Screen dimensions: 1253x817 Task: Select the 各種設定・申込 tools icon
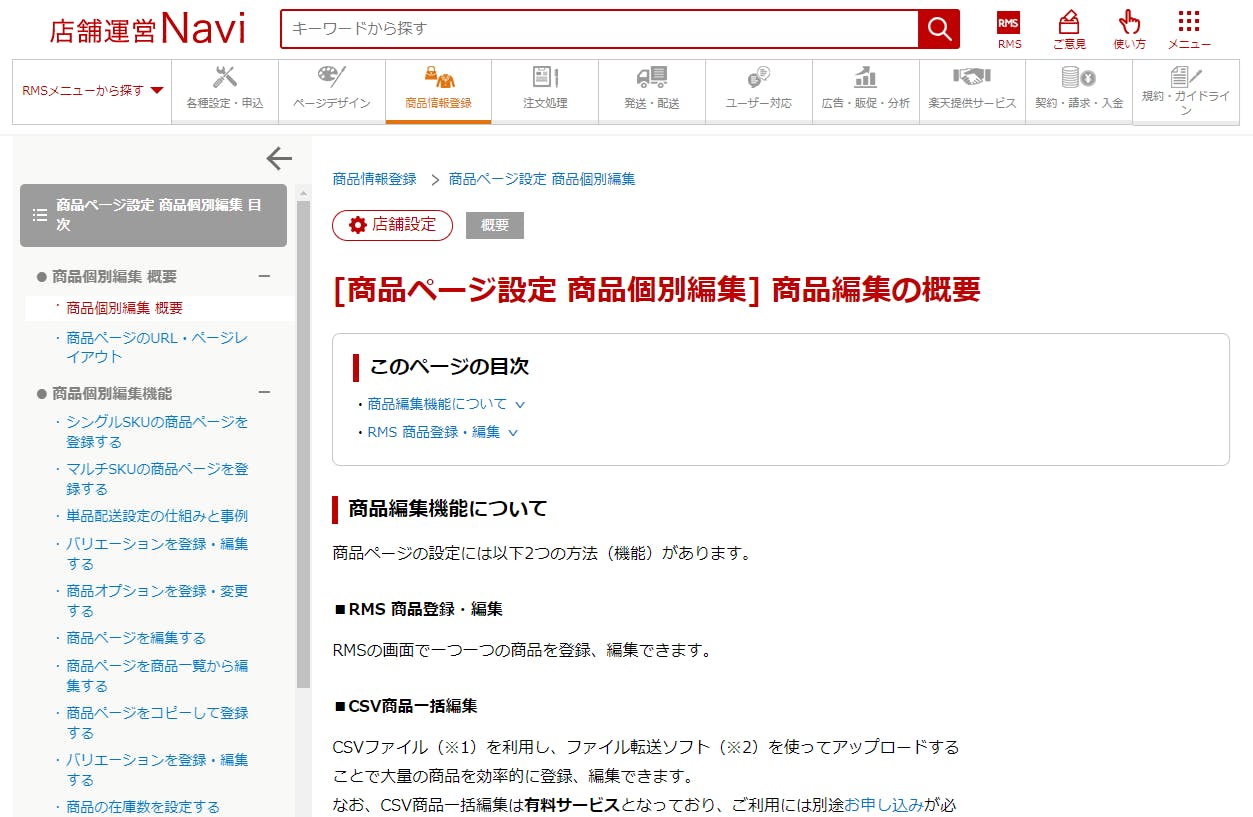pos(225,78)
